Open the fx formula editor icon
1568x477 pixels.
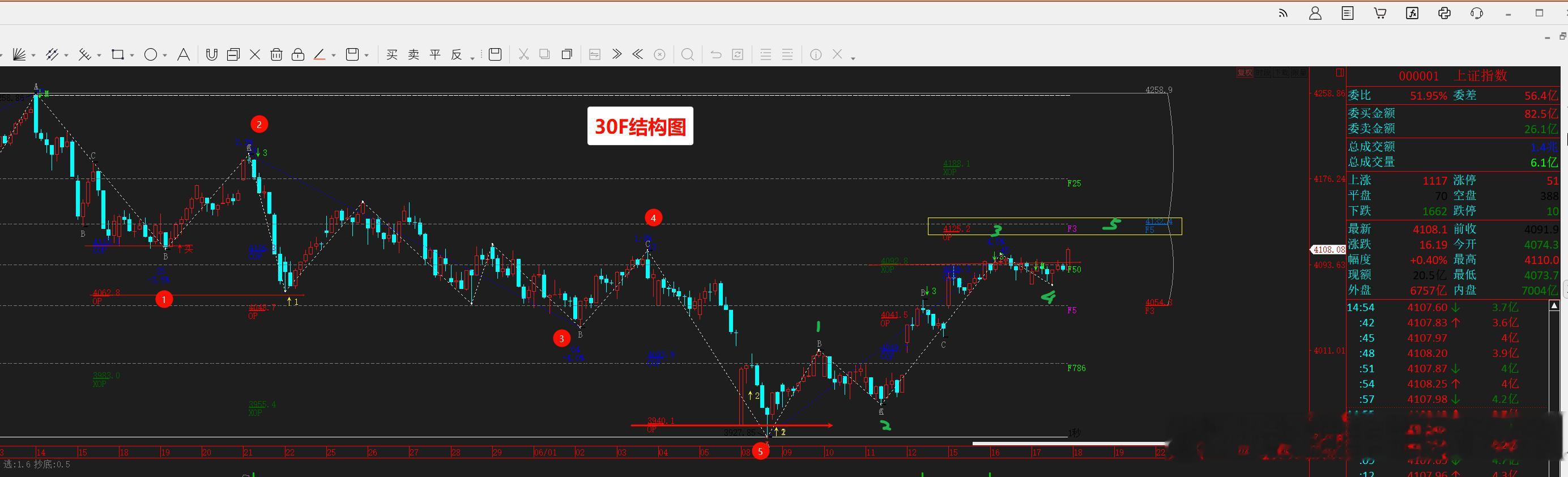click(1412, 14)
